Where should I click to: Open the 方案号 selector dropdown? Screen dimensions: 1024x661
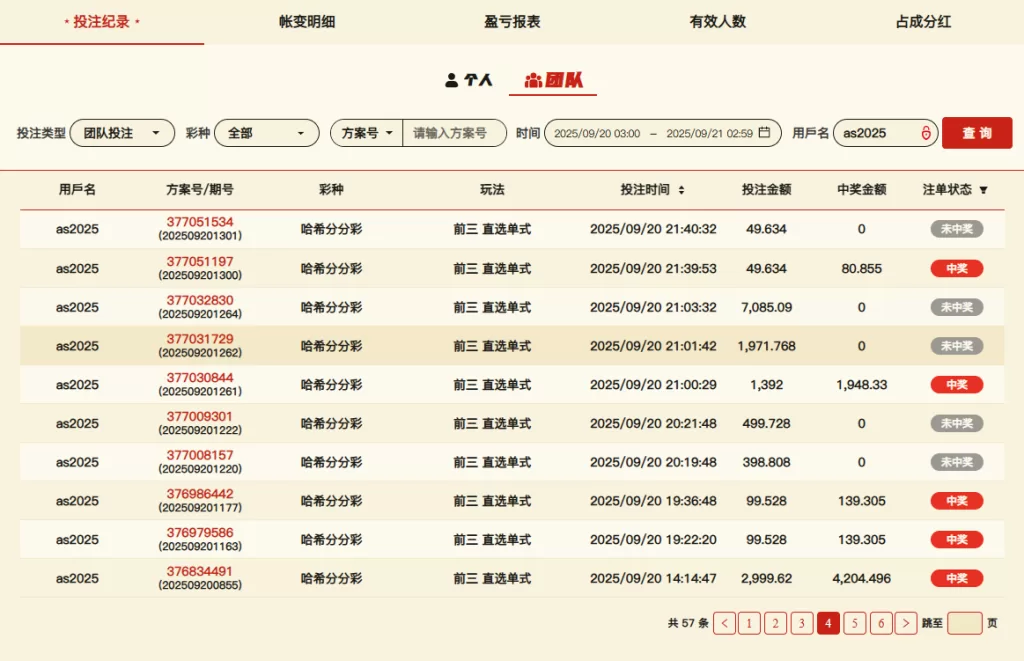point(367,133)
